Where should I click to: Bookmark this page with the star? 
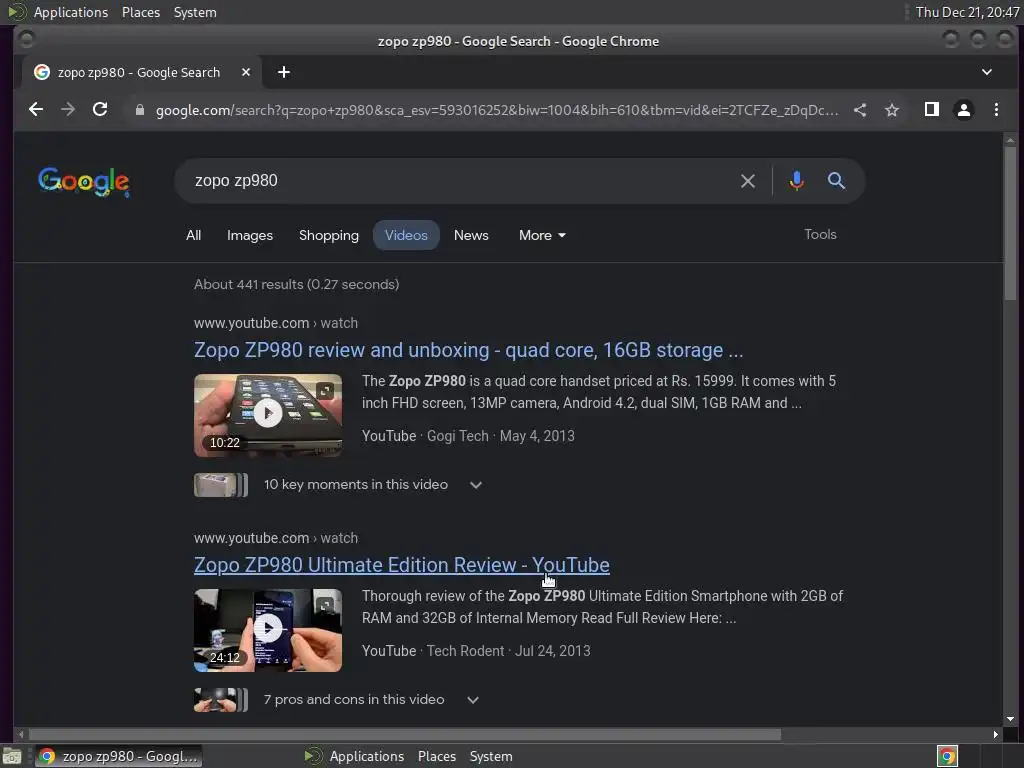[892, 110]
